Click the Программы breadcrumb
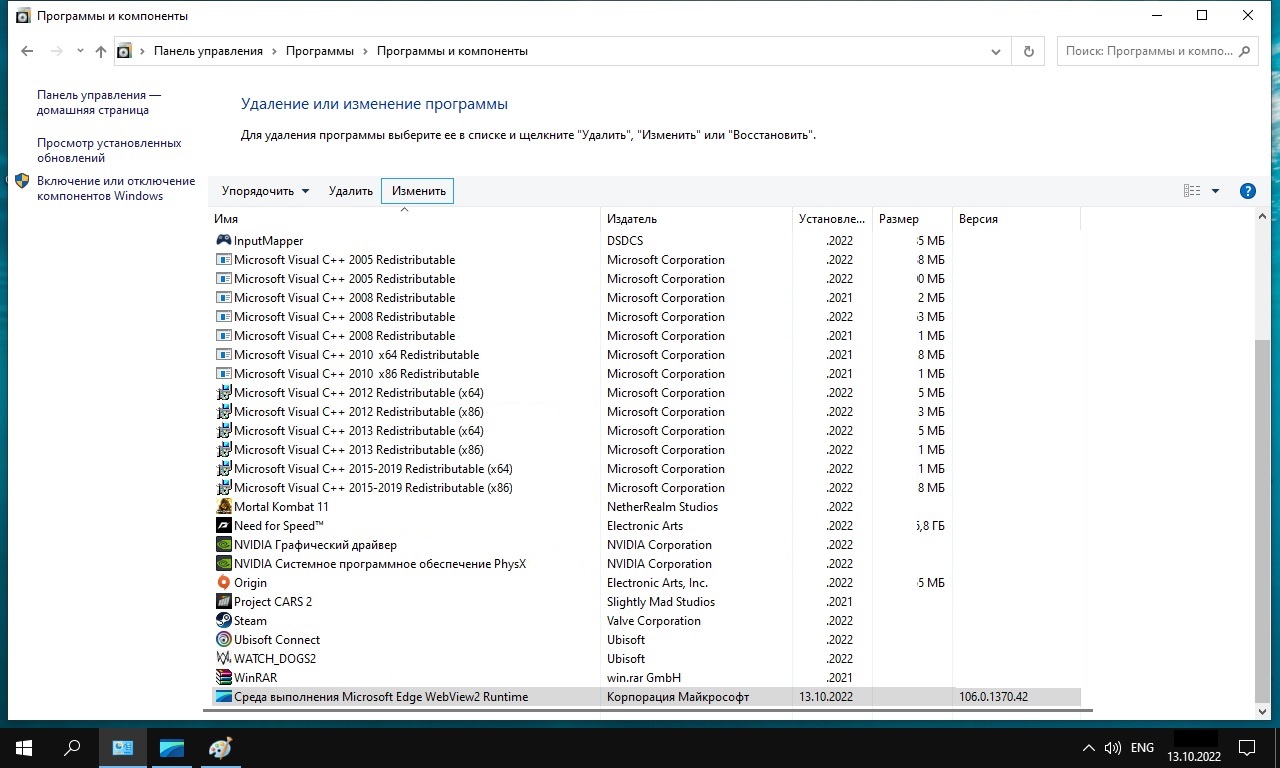1280x768 pixels. point(319,51)
